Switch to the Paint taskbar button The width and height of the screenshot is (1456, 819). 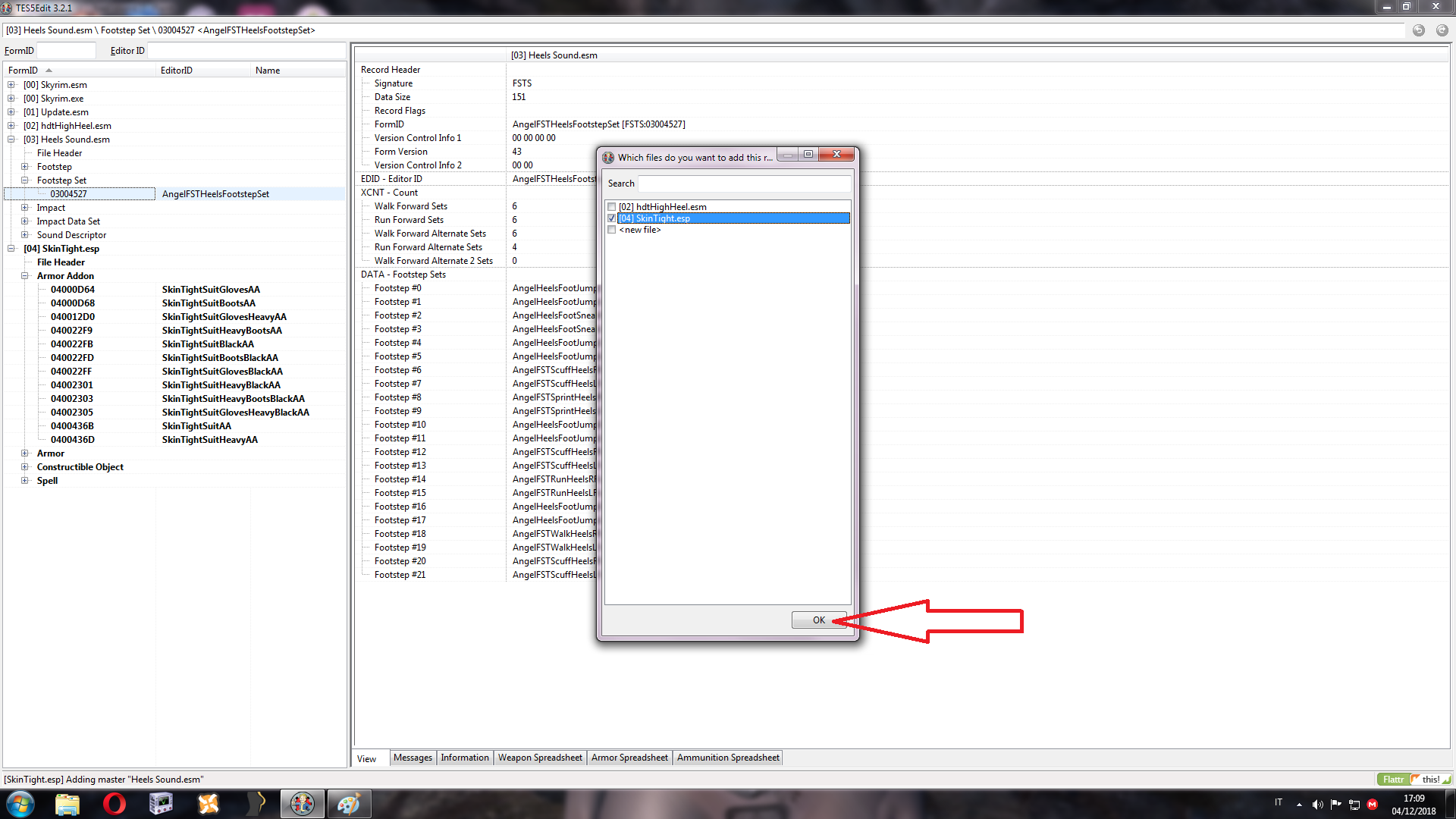coord(349,803)
